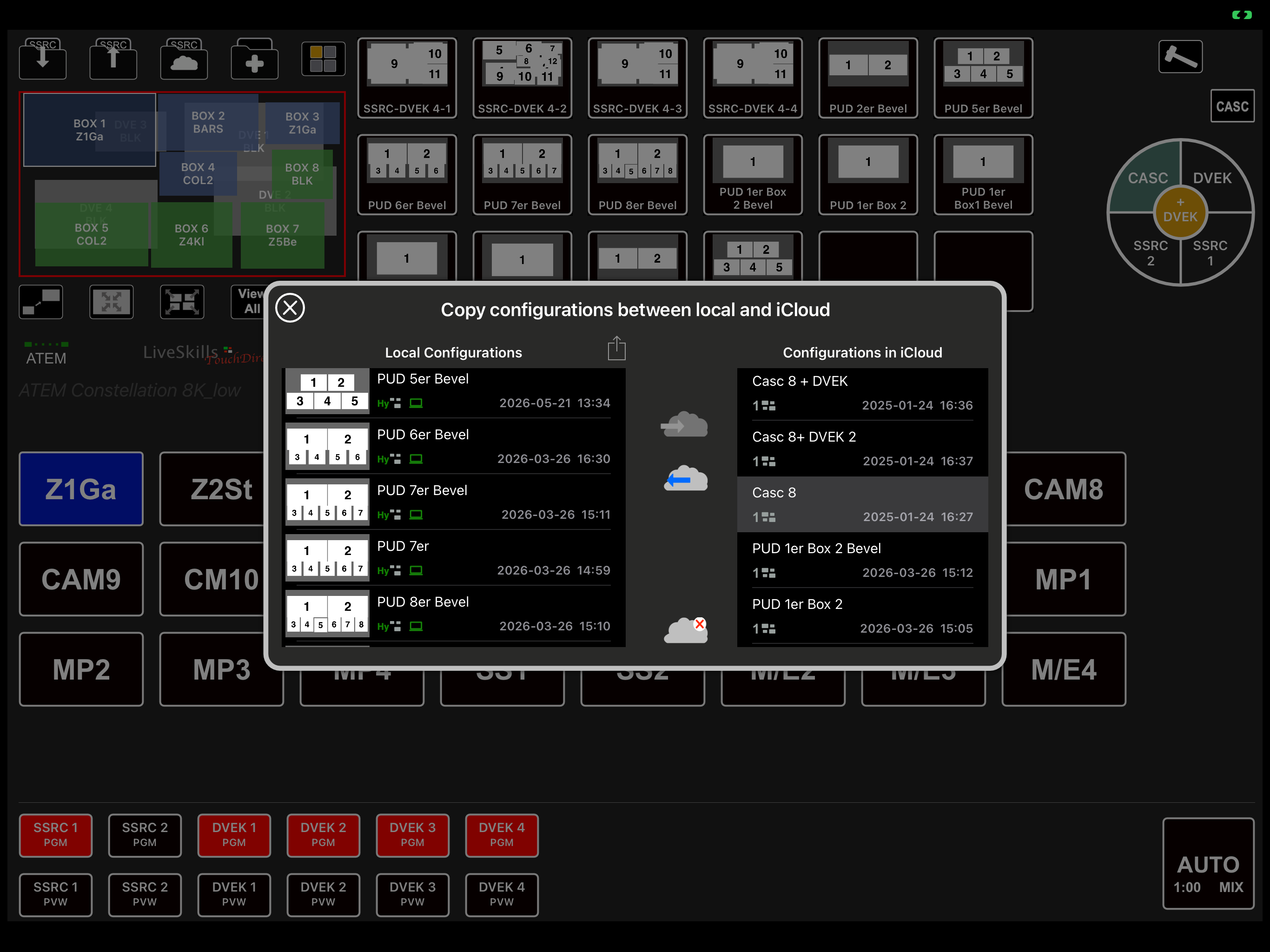
Task: Load PUD 1er Box 2 Bevel preset tile
Action: (x=753, y=175)
